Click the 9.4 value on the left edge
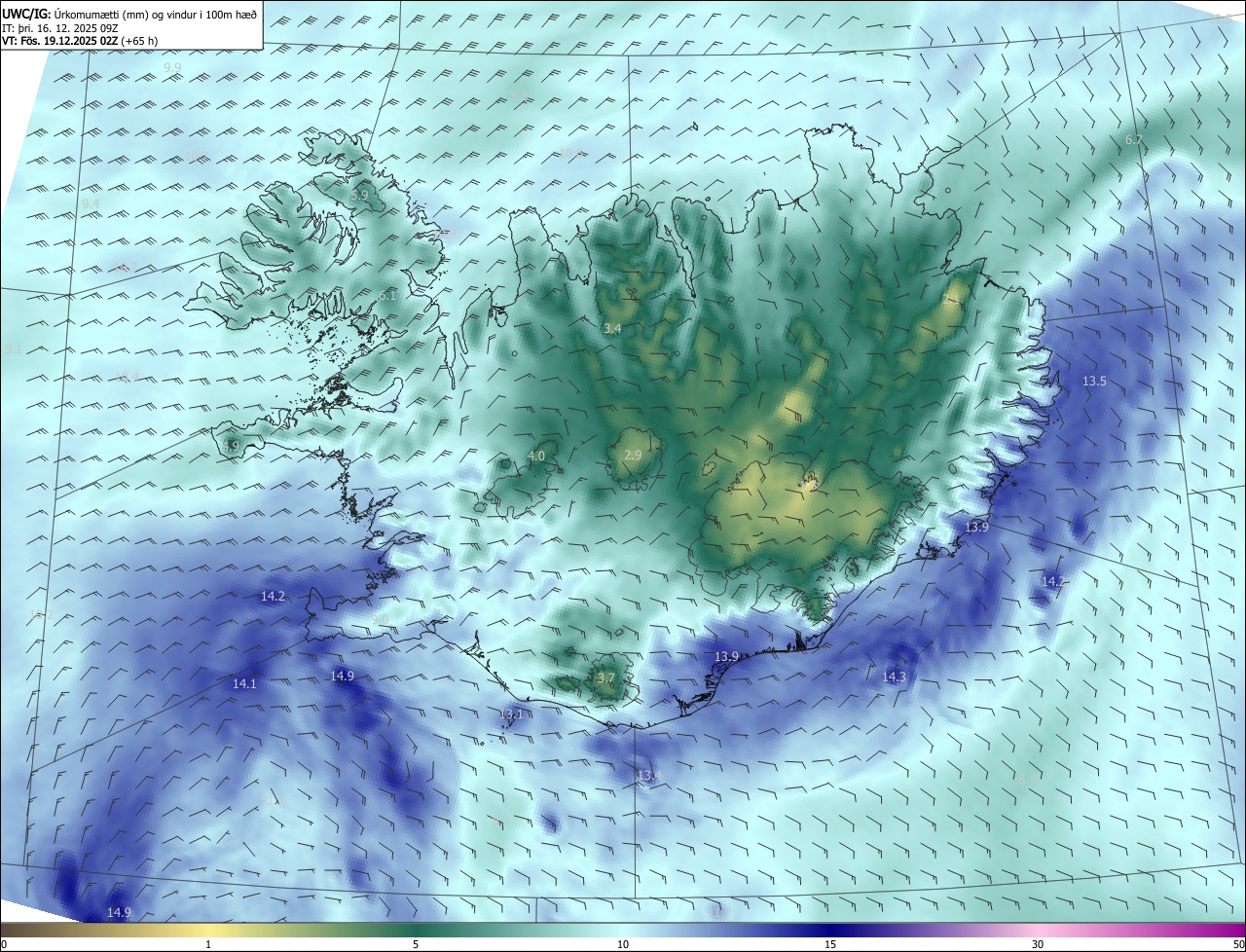This screenshot has width=1246, height=952. point(91,203)
